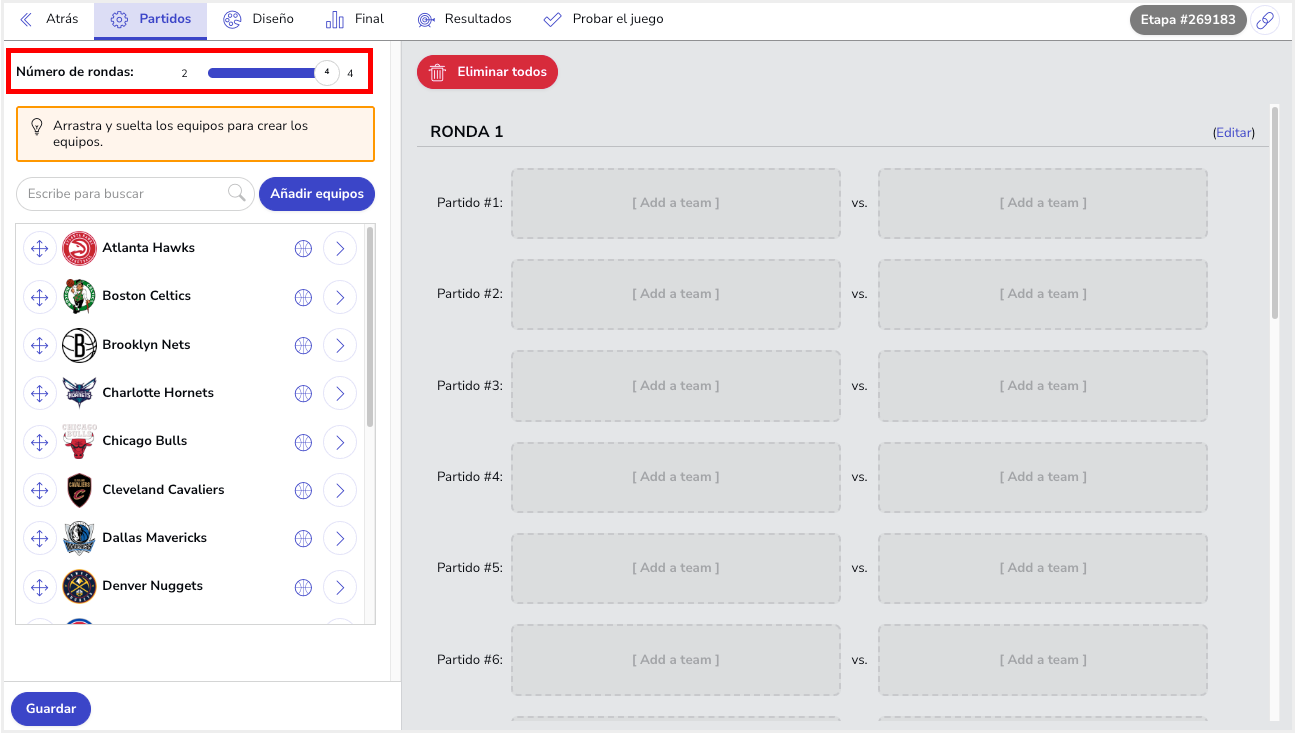The image size is (1295, 734).
Task: Click the drag handle icon for Cleveland Cavaliers
Action: [40, 490]
